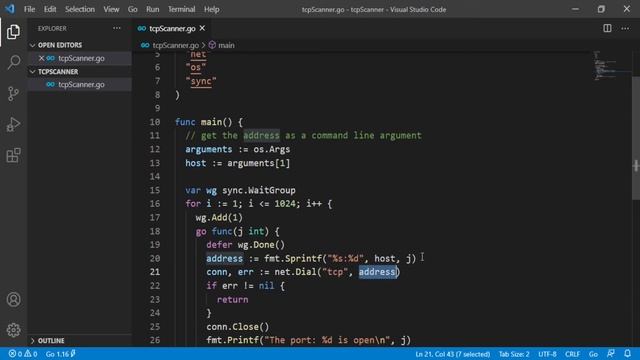Change CRLF end of line sequence
This screenshot has width=640, height=360.
click(x=572, y=354)
